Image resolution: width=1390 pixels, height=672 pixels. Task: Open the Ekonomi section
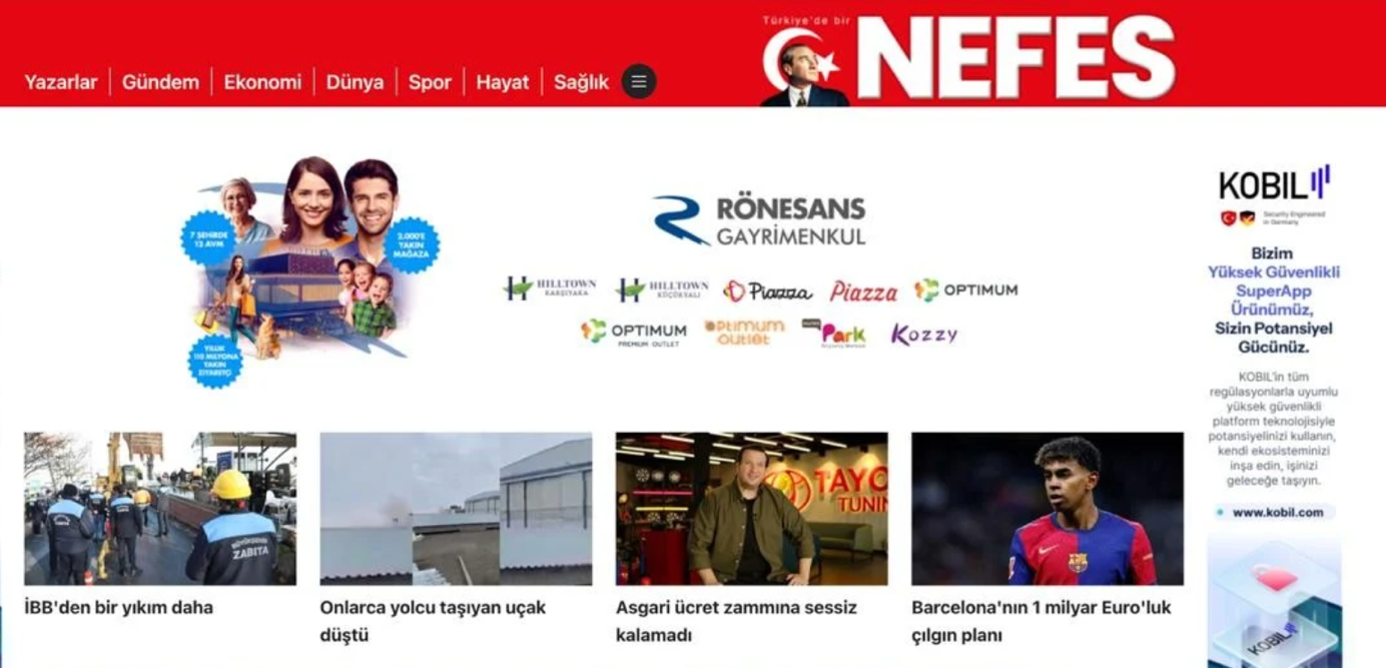[263, 83]
